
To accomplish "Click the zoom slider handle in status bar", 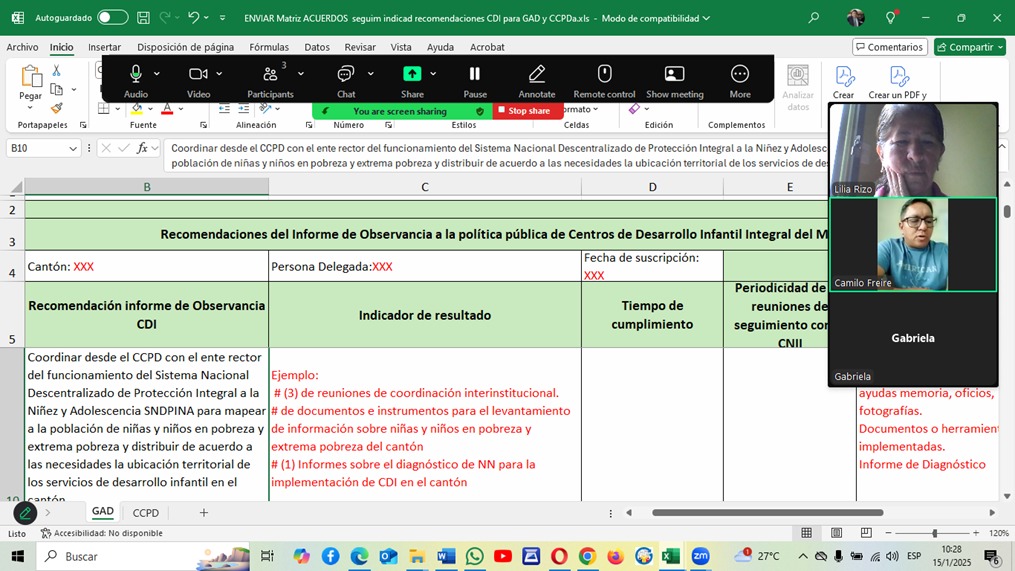I will pos(934,533).
